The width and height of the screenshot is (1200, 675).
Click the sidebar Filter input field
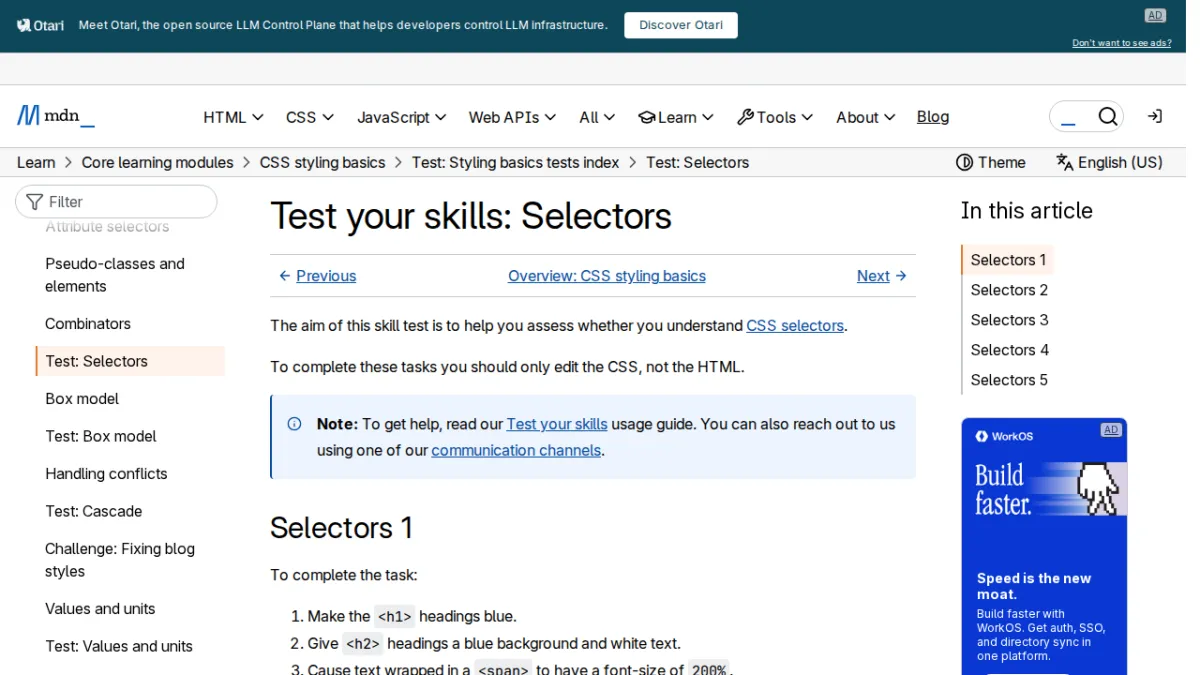click(x=116, y=202)
